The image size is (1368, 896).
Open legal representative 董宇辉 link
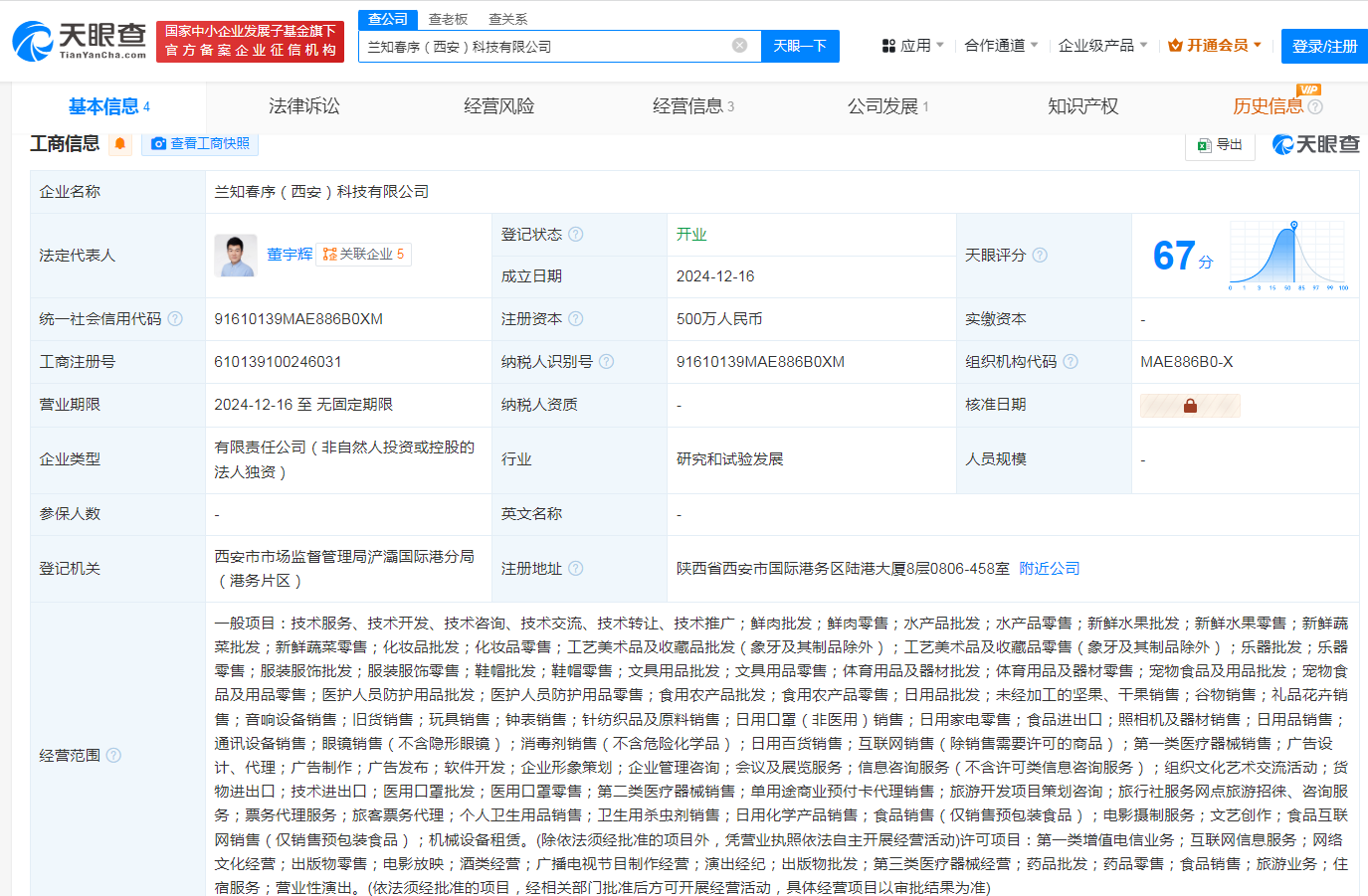(x=290, y=255)
